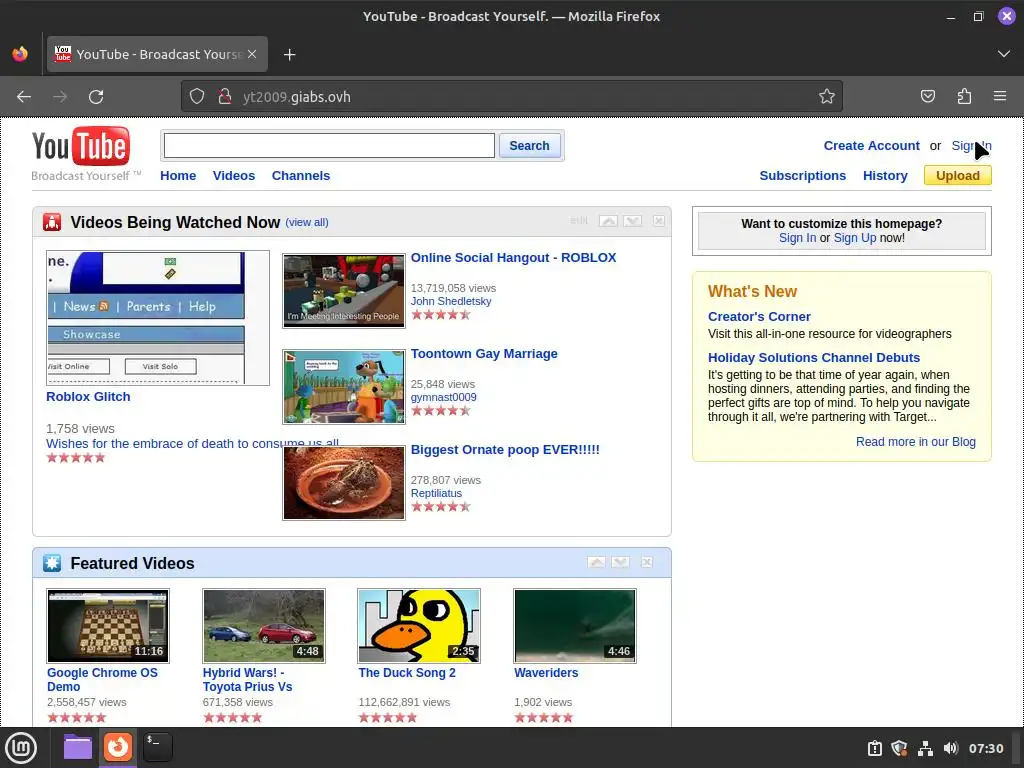1024x768 pixels.
Task: Close the Featured Videos module
Action: click(x=647, y=562)
